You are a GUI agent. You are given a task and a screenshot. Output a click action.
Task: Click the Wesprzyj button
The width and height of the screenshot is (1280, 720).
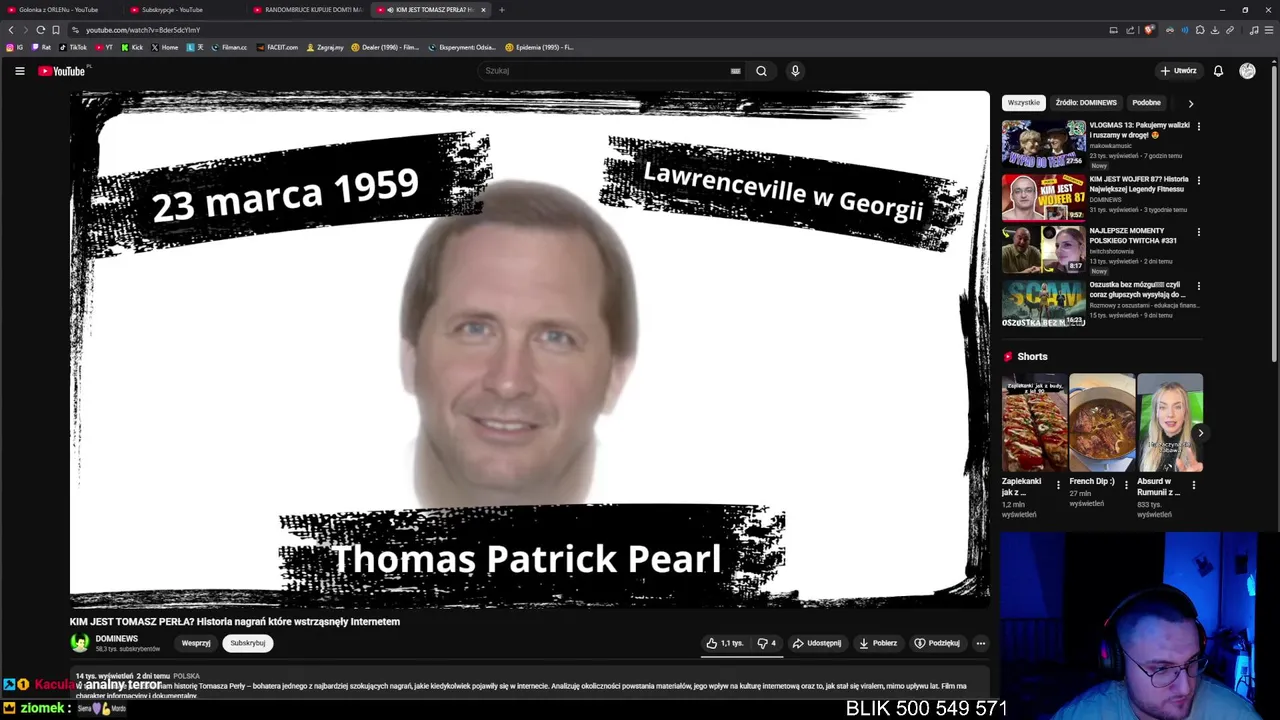coord(196,643)
